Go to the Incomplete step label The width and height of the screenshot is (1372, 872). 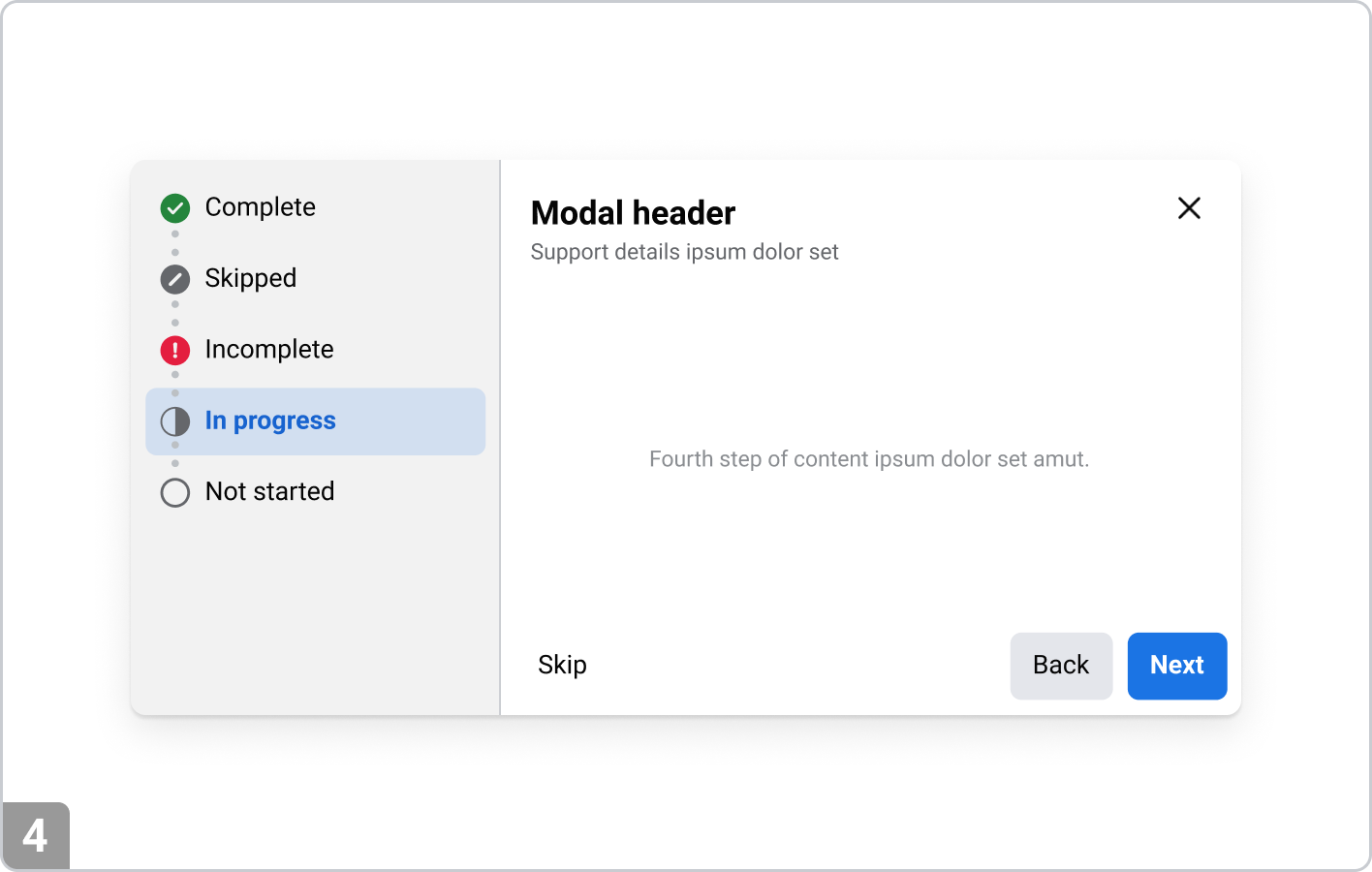click(x=268, y=350)
